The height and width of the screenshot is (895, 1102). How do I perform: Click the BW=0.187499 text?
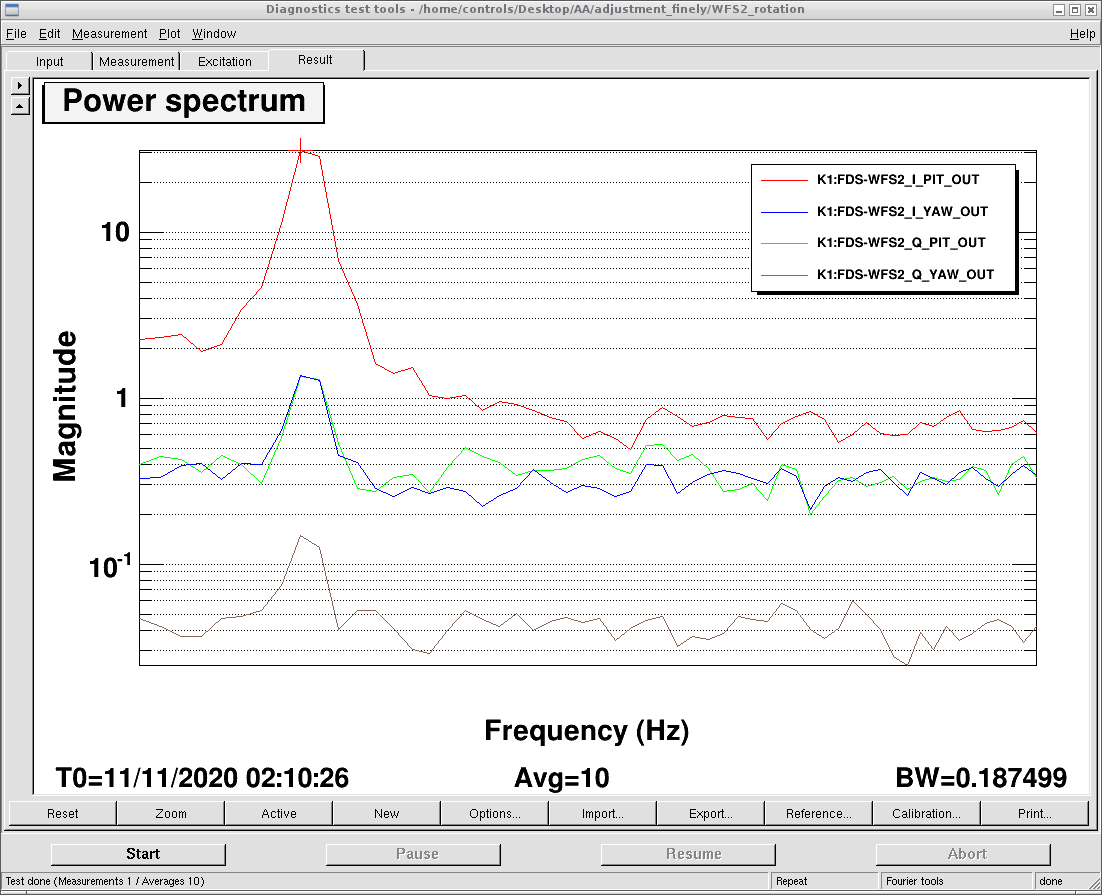tap(981, 778)
